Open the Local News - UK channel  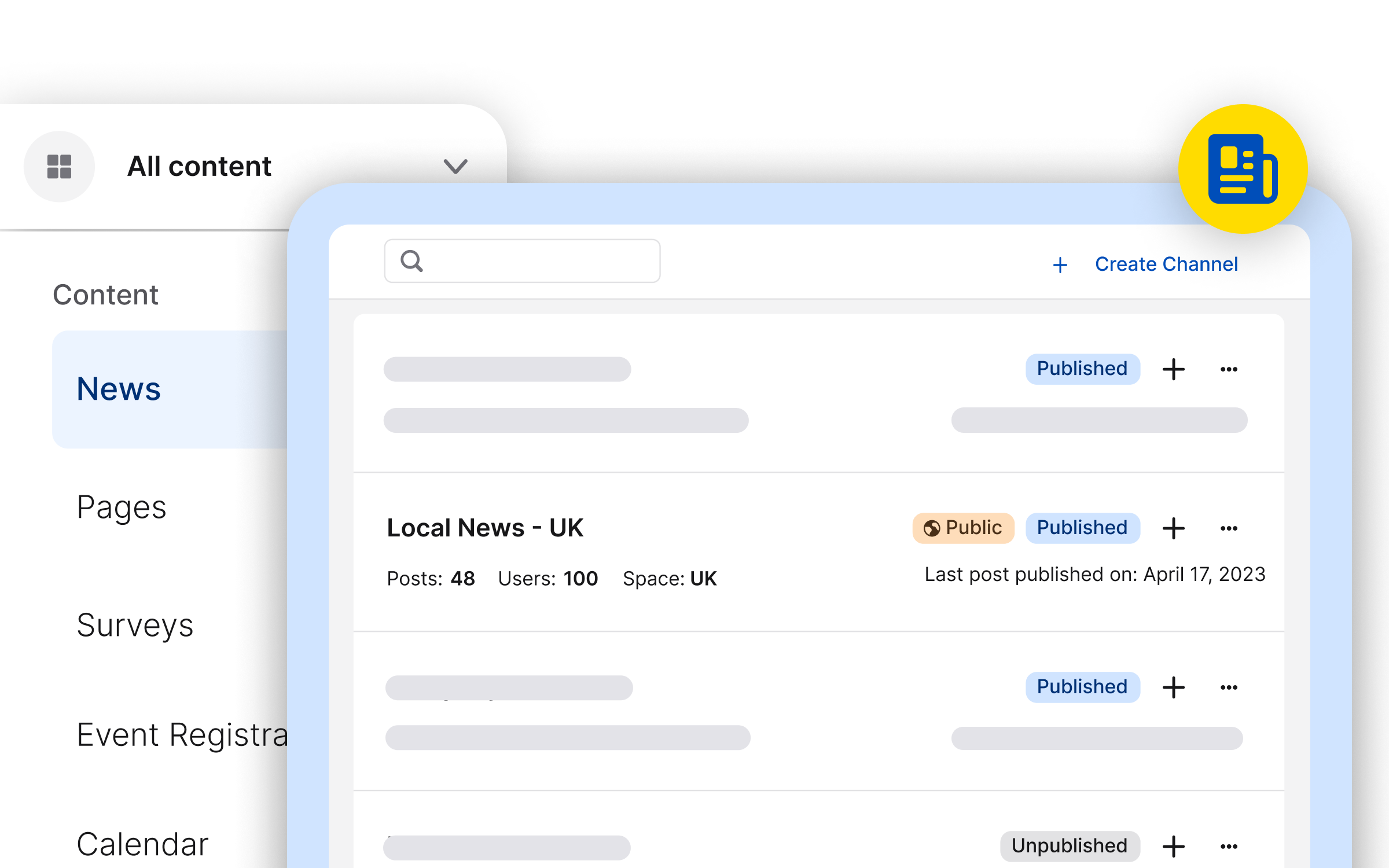click(485, 528)
